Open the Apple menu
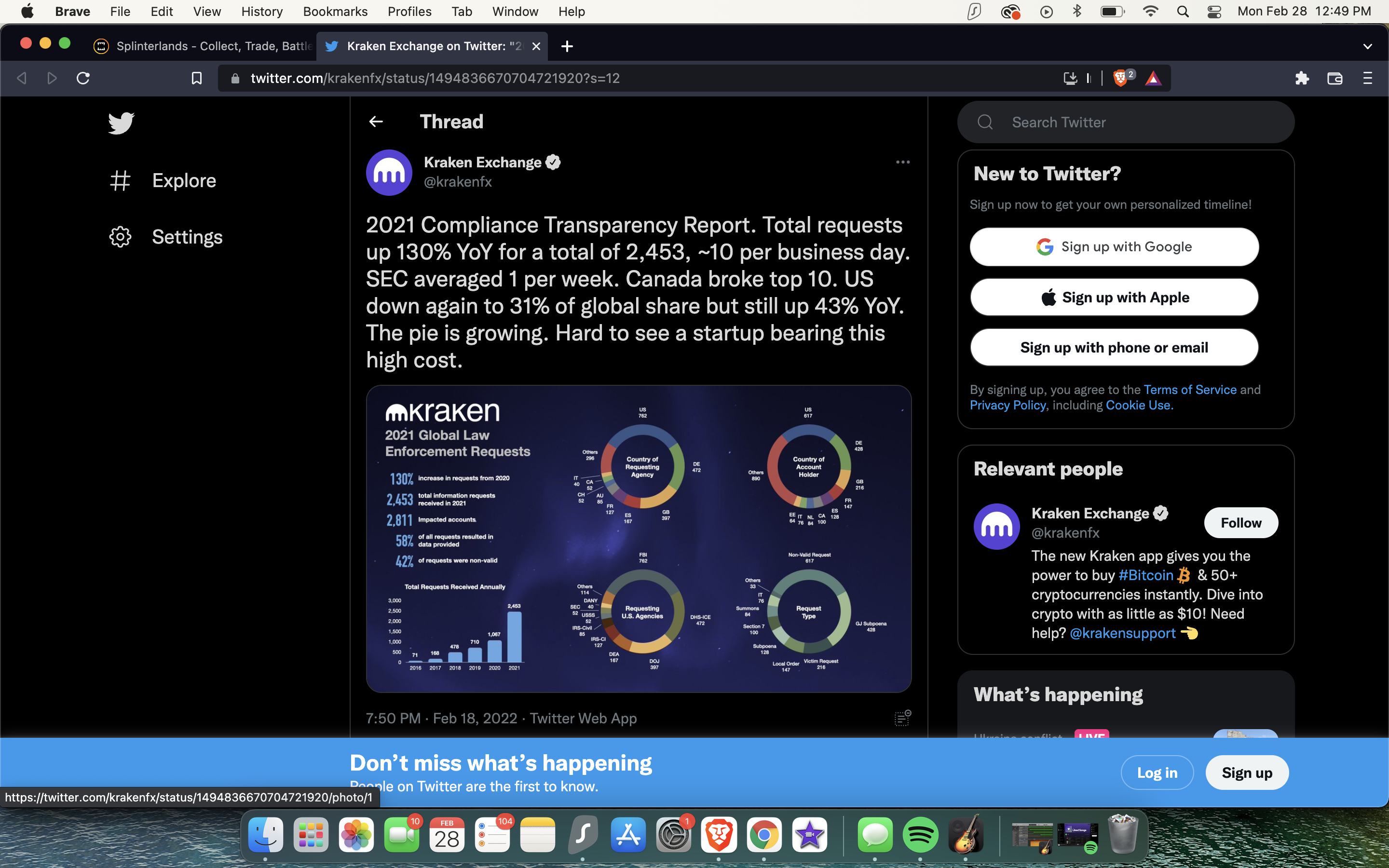 pyautogui.click(x=27, y=12)
